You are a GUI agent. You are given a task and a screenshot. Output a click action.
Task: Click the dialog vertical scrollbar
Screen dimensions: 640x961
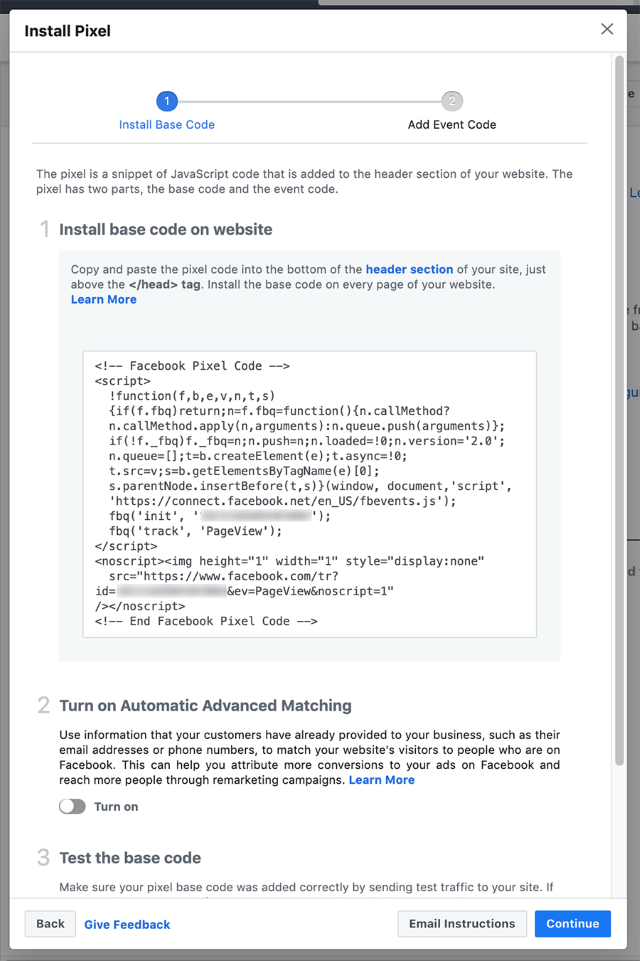tap(619, 411)
